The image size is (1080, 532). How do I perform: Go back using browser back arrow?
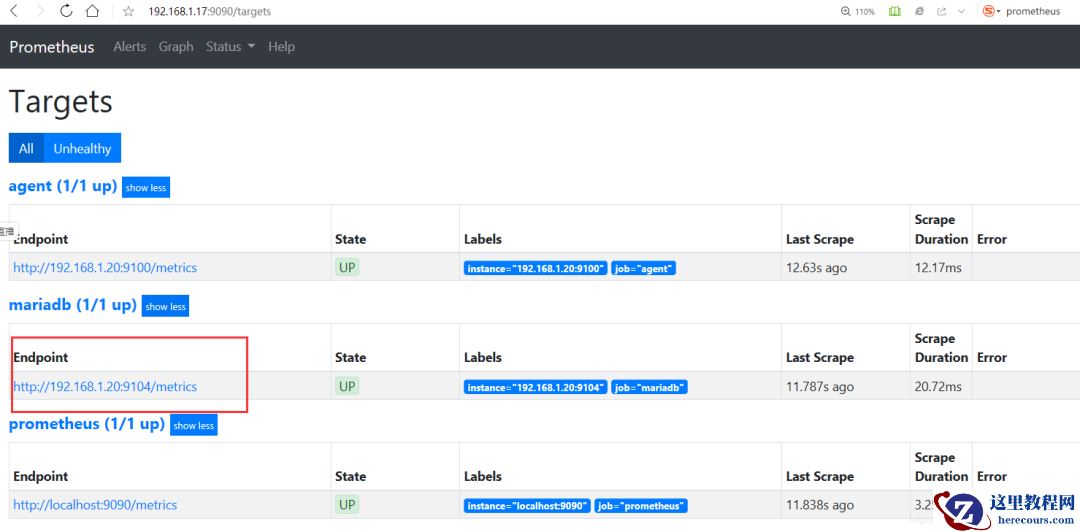click(14, 11)
